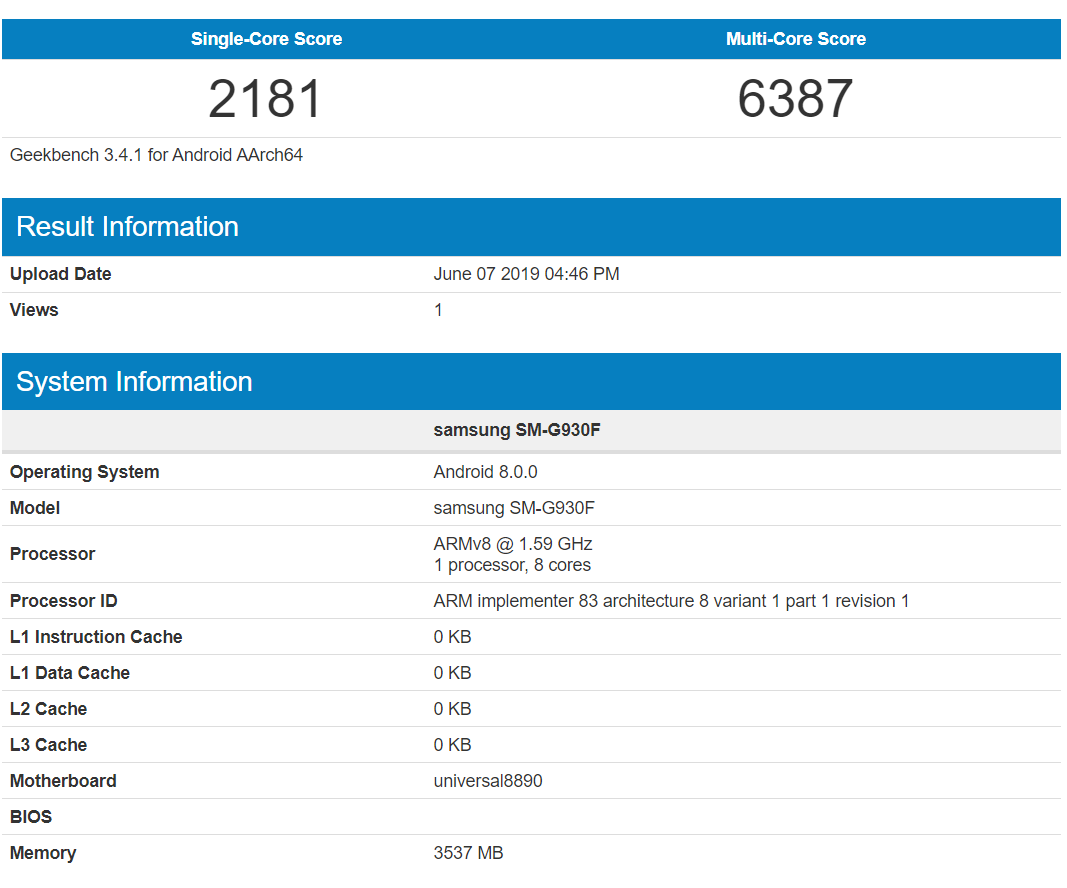This screenshot has height=888, width=1067.
Task: Select the Android 8.0.0 value
Action: coord(485,472)
